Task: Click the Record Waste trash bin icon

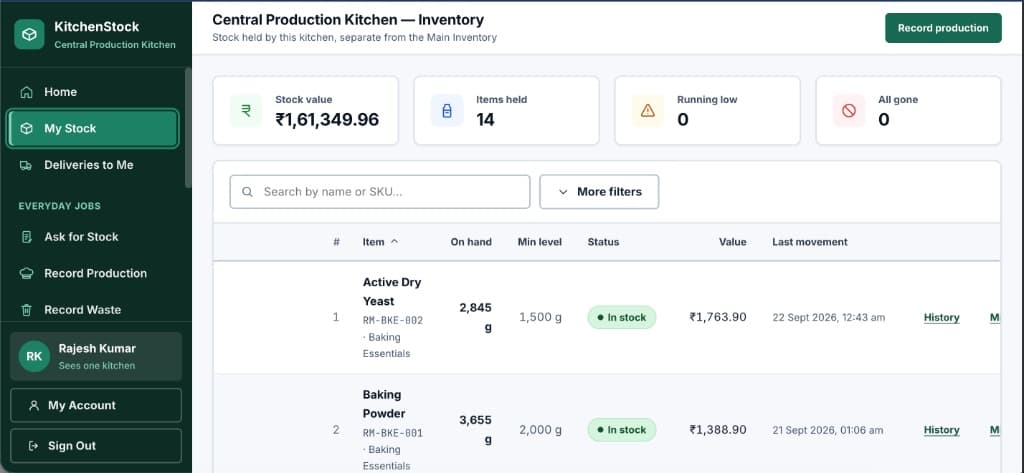Action: 26,310
